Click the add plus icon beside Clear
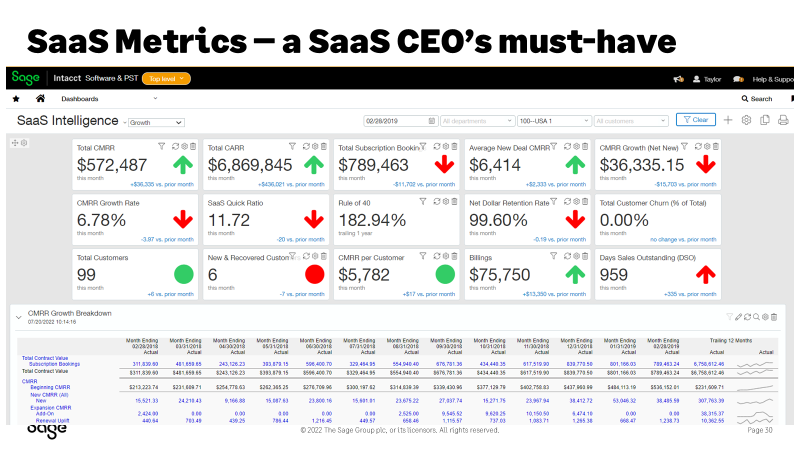This screenshot has height=450, width=800. [x=728, y=120]
